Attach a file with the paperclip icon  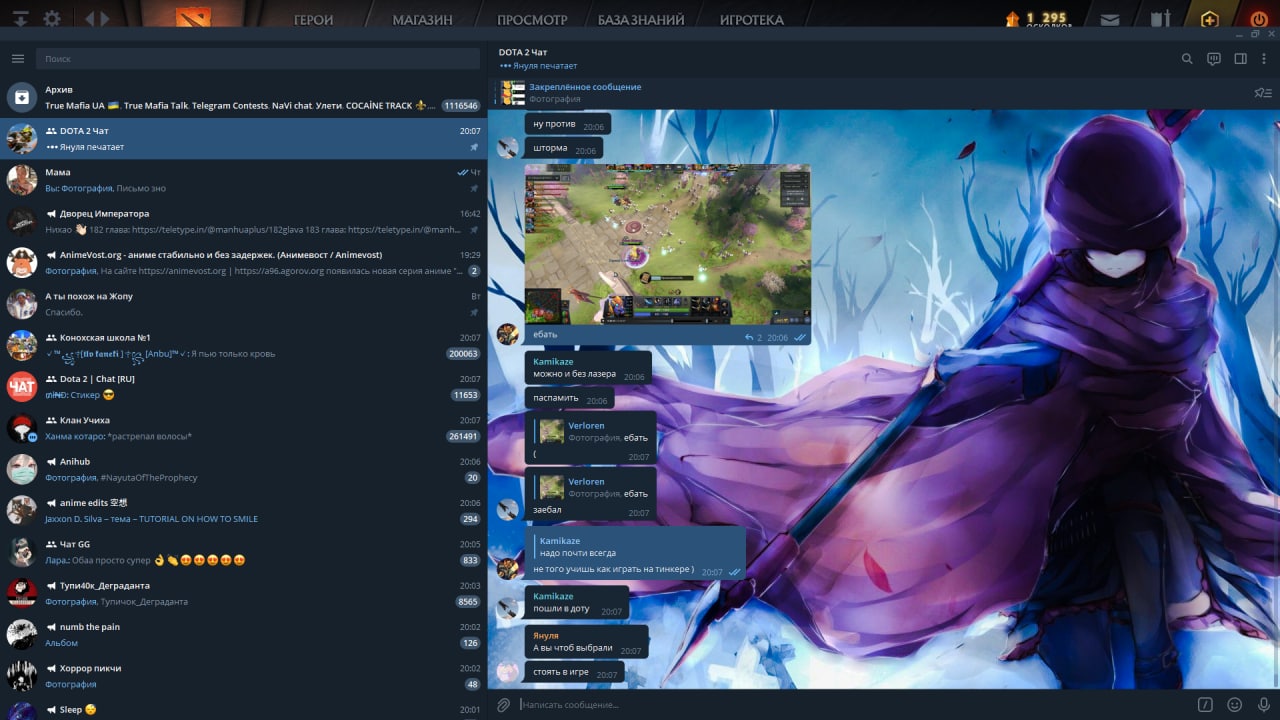pos(504,705)
